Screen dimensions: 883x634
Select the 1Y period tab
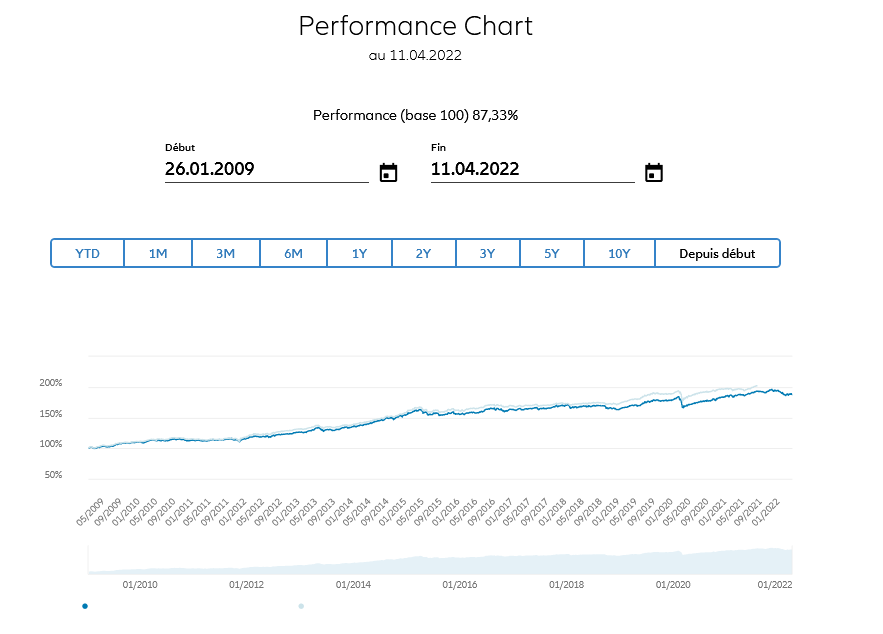(x=359, y=253)
